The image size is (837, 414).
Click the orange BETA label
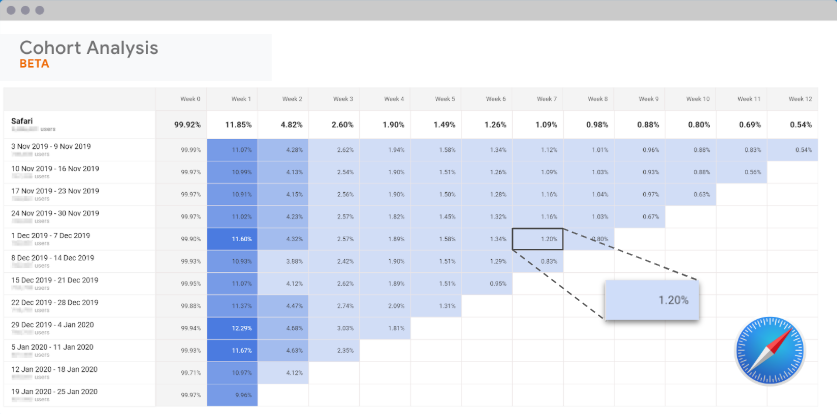34,63
